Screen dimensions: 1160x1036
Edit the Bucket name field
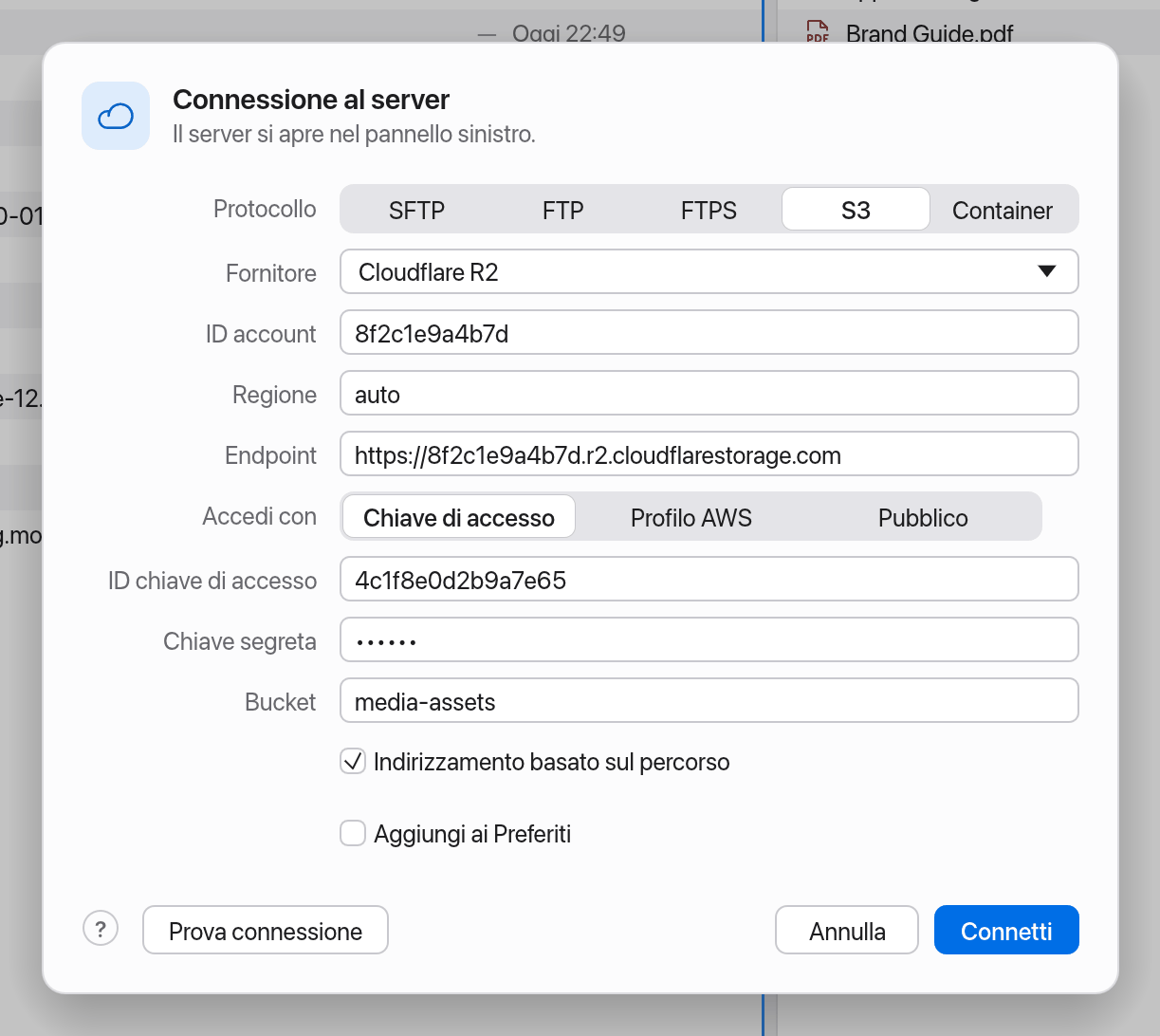pyautogui.click(x=709, y=701)
